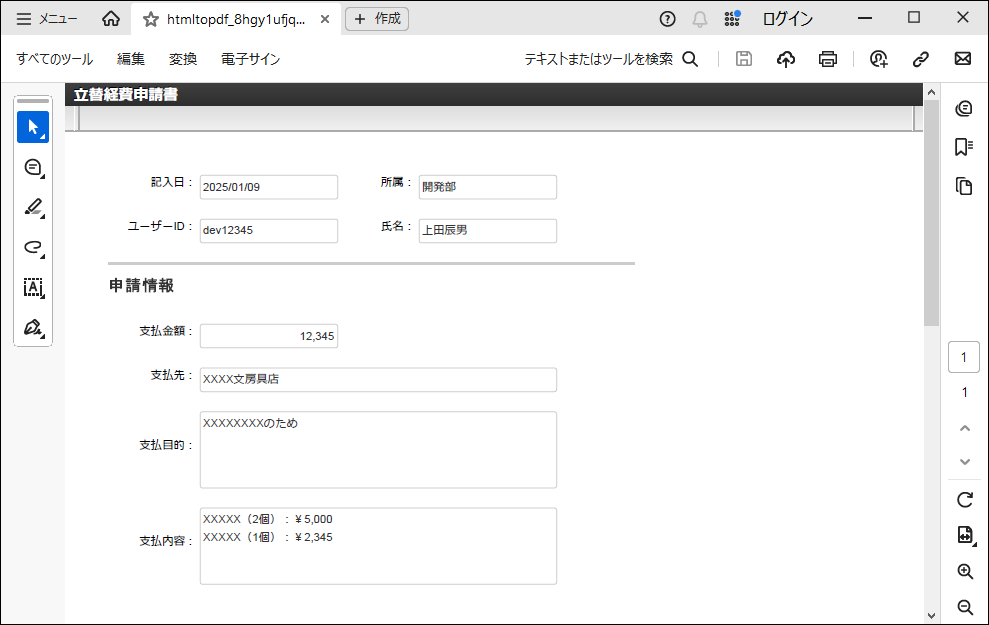Open the すべてのツール menu
Image resolution: width=989 pixels, height=625 pixels.
click(55, 59)
